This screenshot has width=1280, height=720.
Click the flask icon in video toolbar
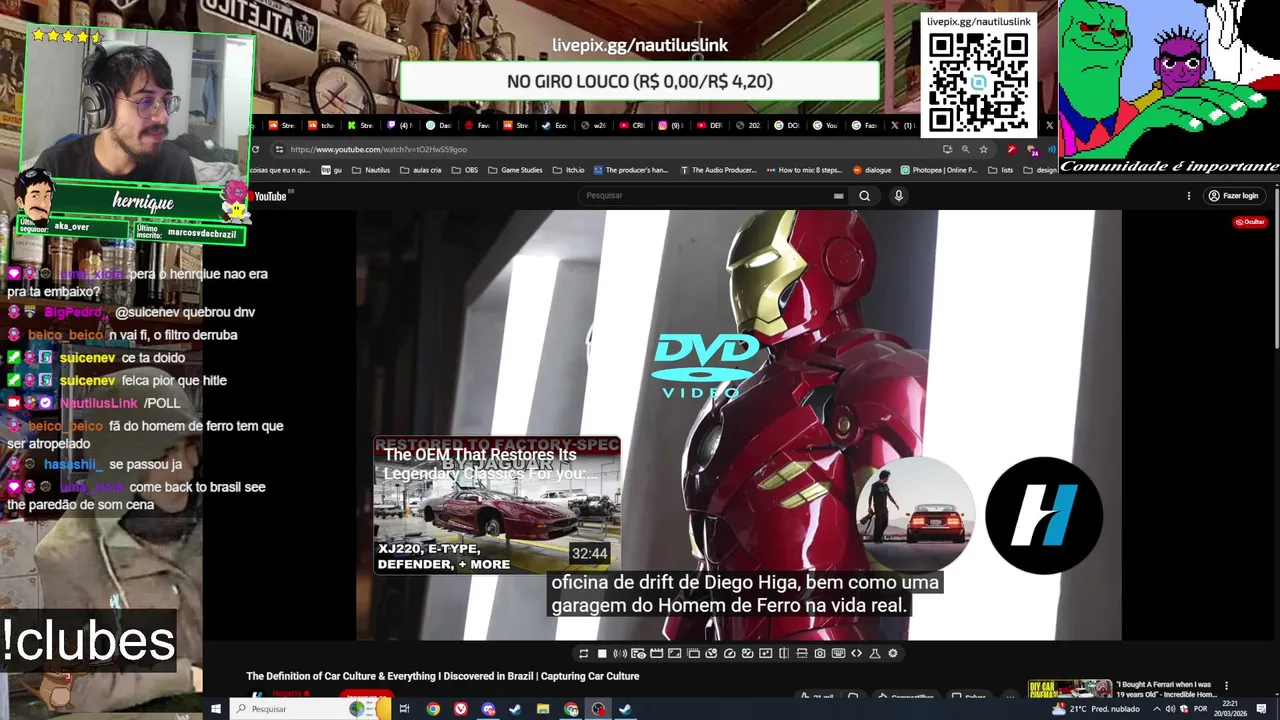click(x=875, y=653)
